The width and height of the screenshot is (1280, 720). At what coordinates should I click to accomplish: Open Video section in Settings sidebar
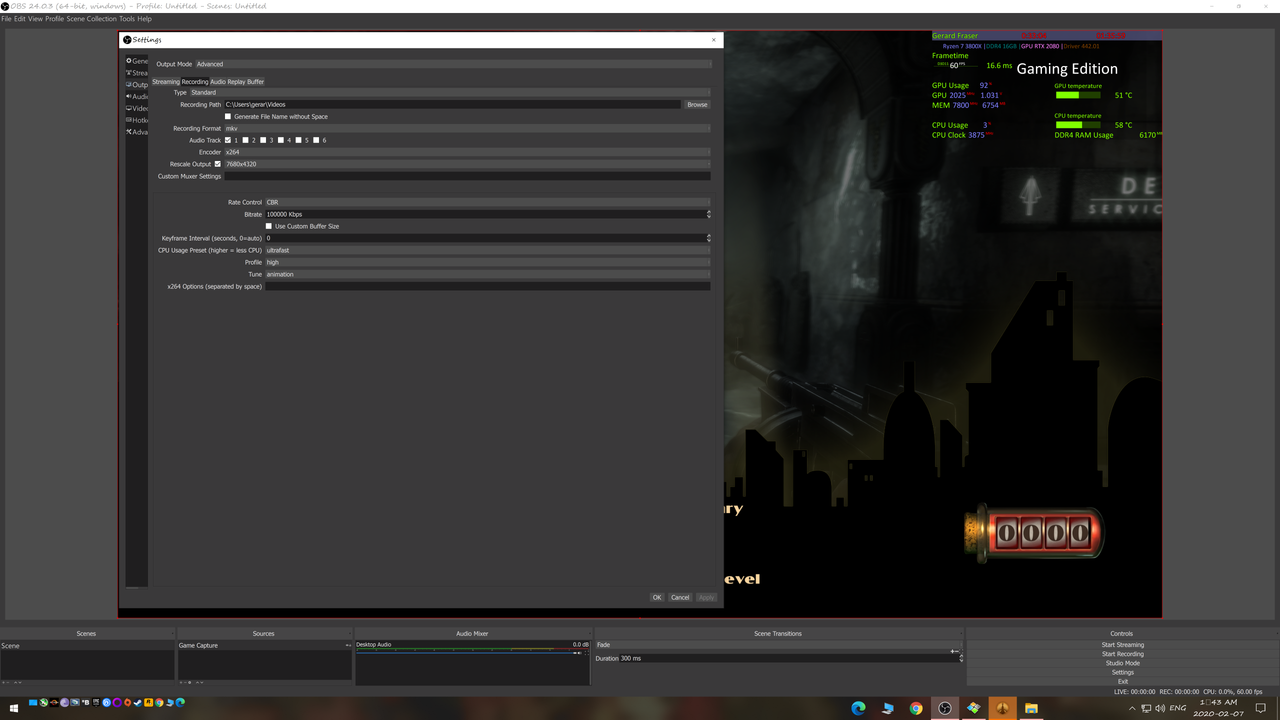[137, 108]
